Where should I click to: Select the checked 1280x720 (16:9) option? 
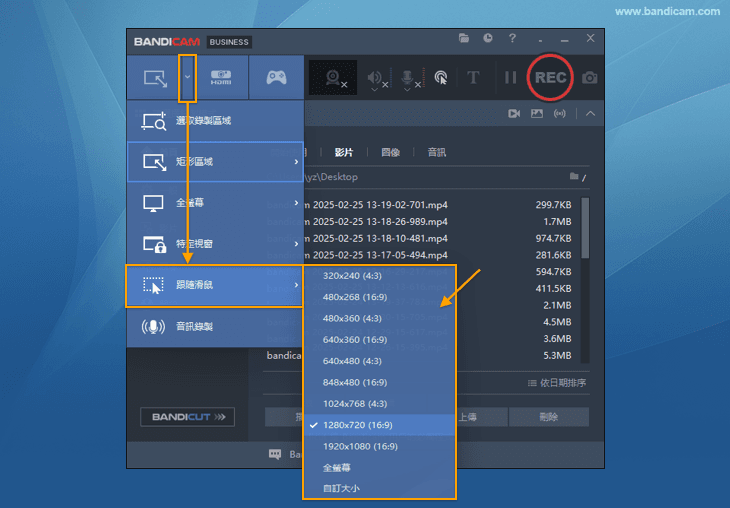click(x=379, y=425)
